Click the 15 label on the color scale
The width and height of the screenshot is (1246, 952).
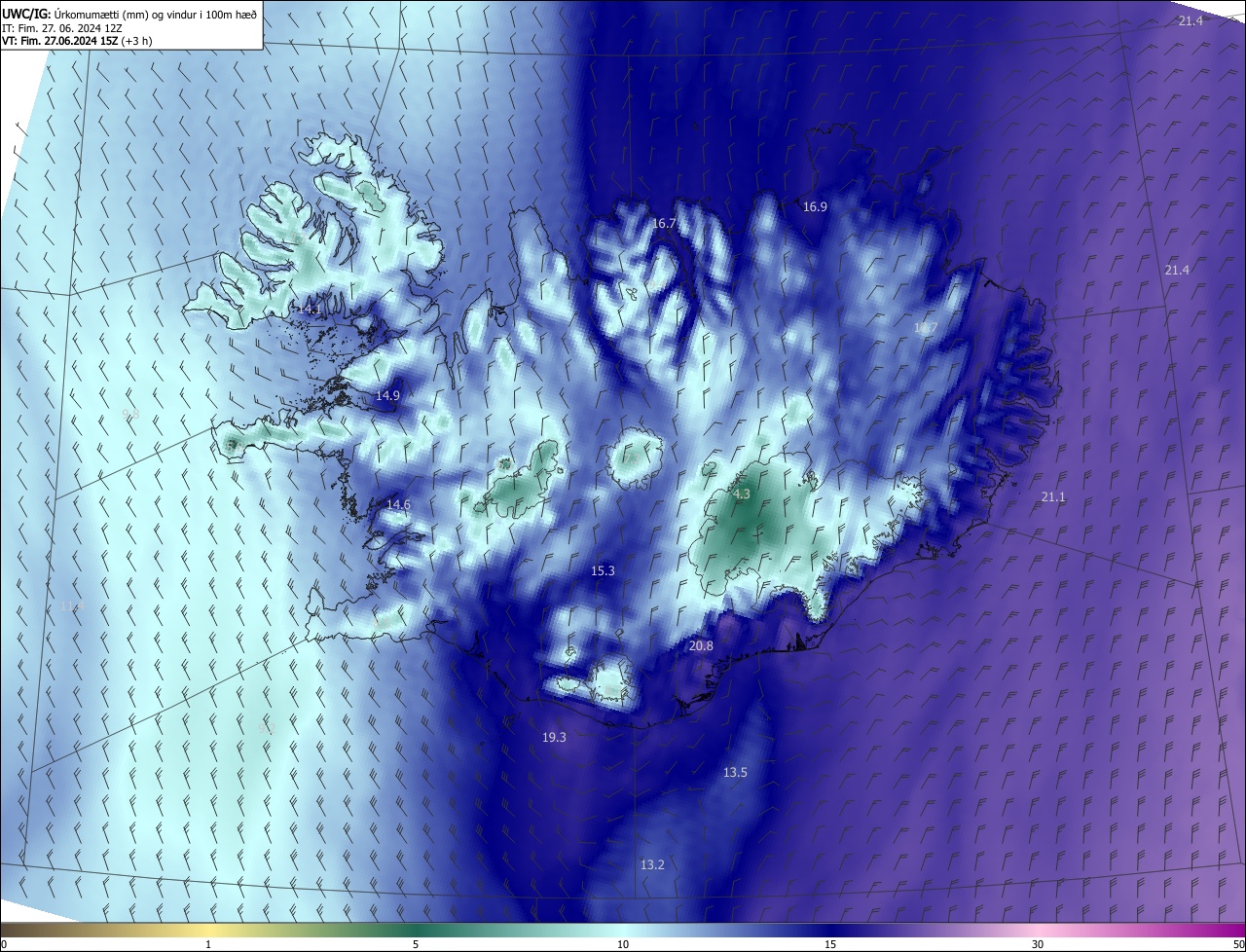[830, 944]
